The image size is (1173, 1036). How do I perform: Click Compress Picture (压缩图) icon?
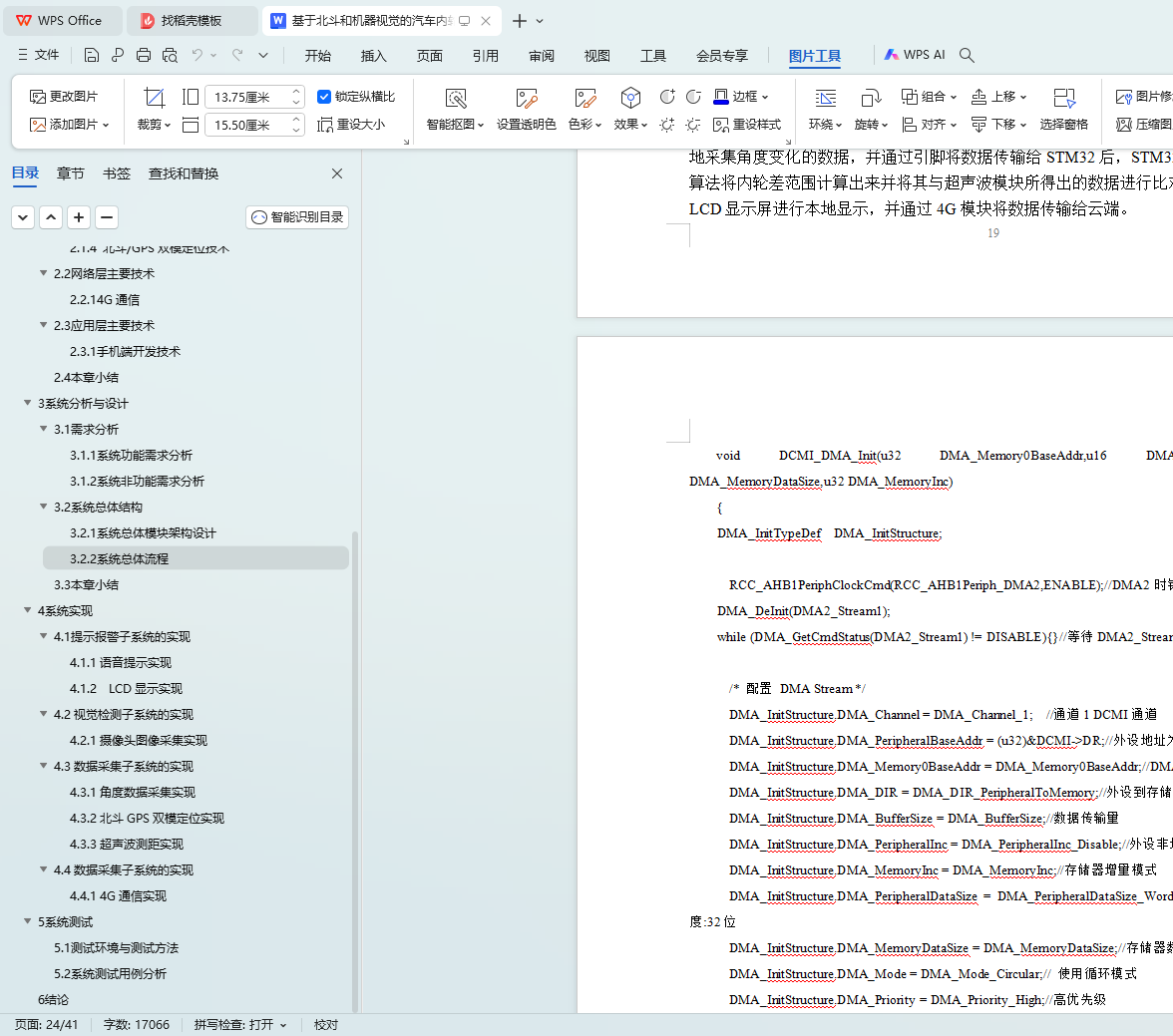click(x=1143, y=125)
